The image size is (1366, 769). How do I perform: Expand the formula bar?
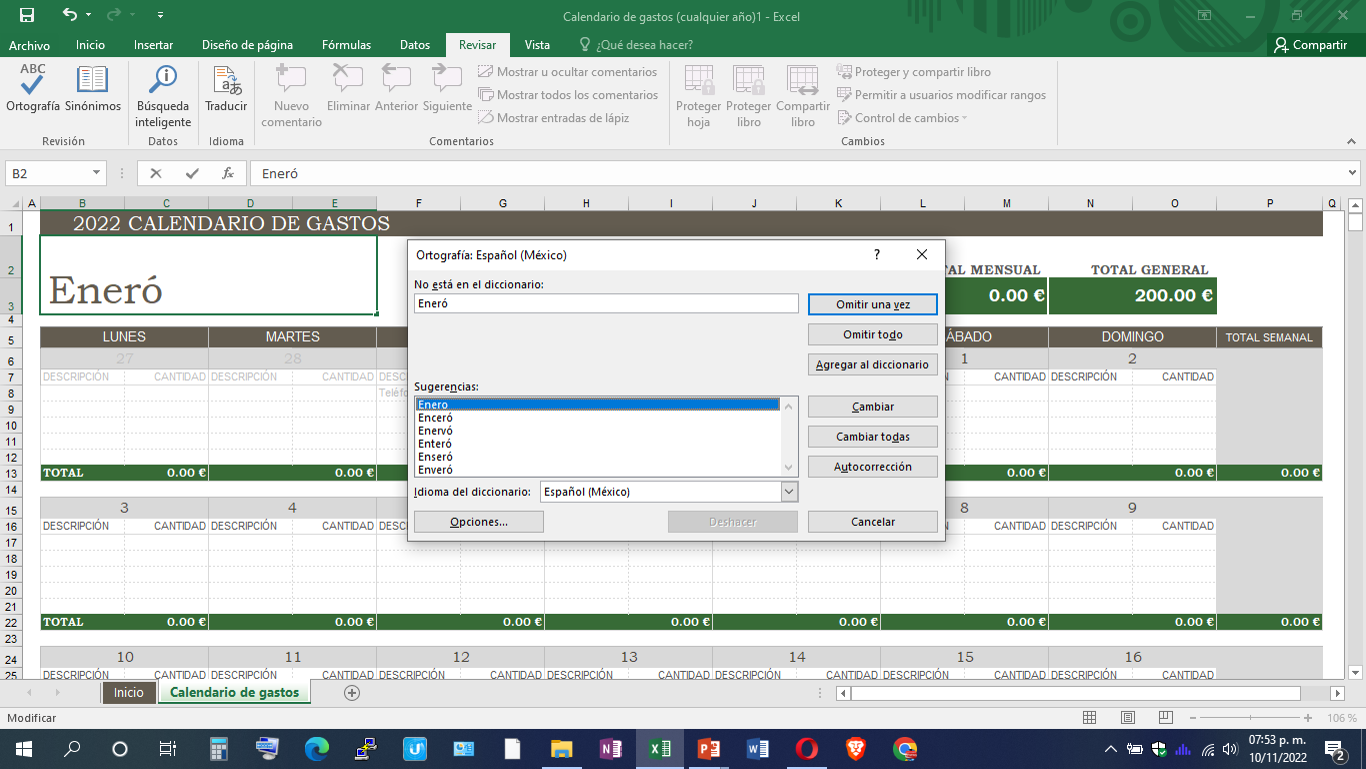point(1354,173)
